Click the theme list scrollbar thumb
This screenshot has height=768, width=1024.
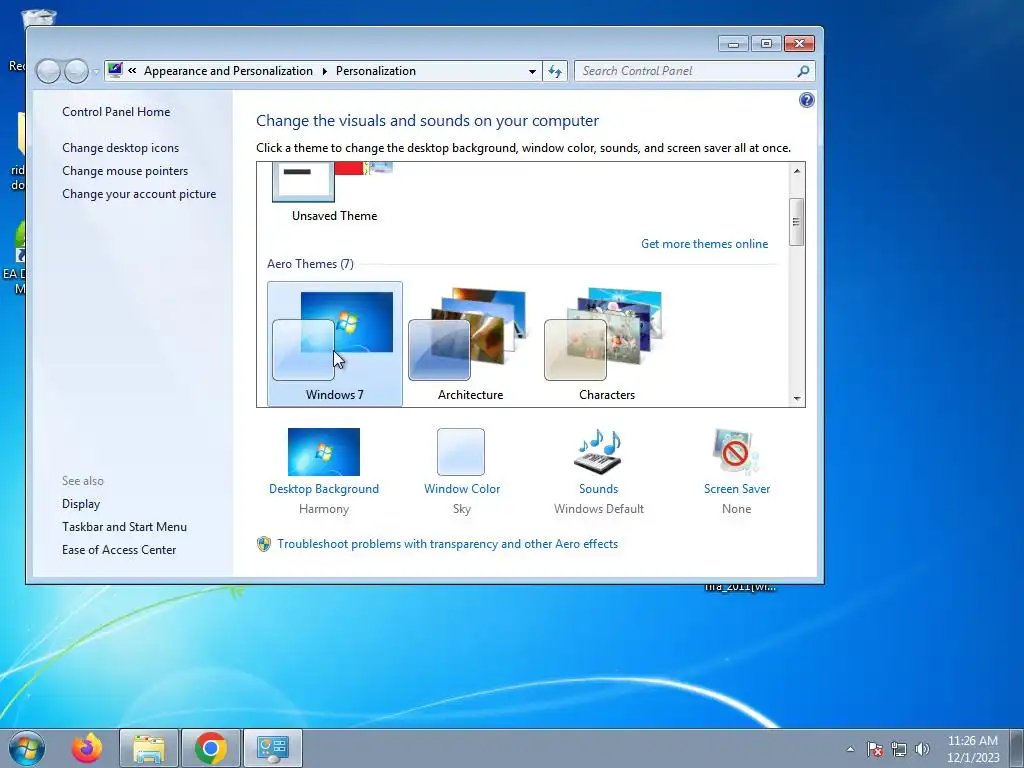click(x=796, y=222)
